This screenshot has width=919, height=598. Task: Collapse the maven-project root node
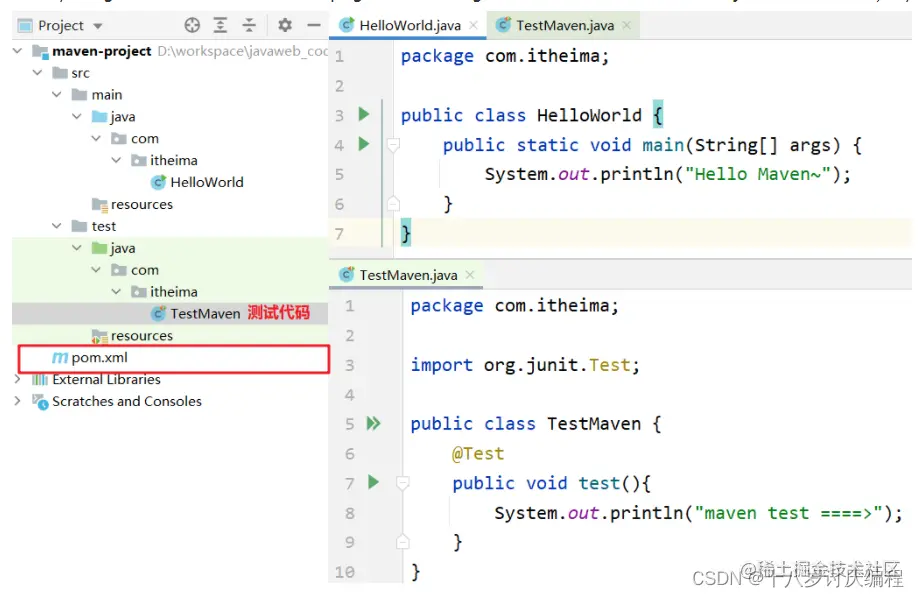(x=18, y=51)
